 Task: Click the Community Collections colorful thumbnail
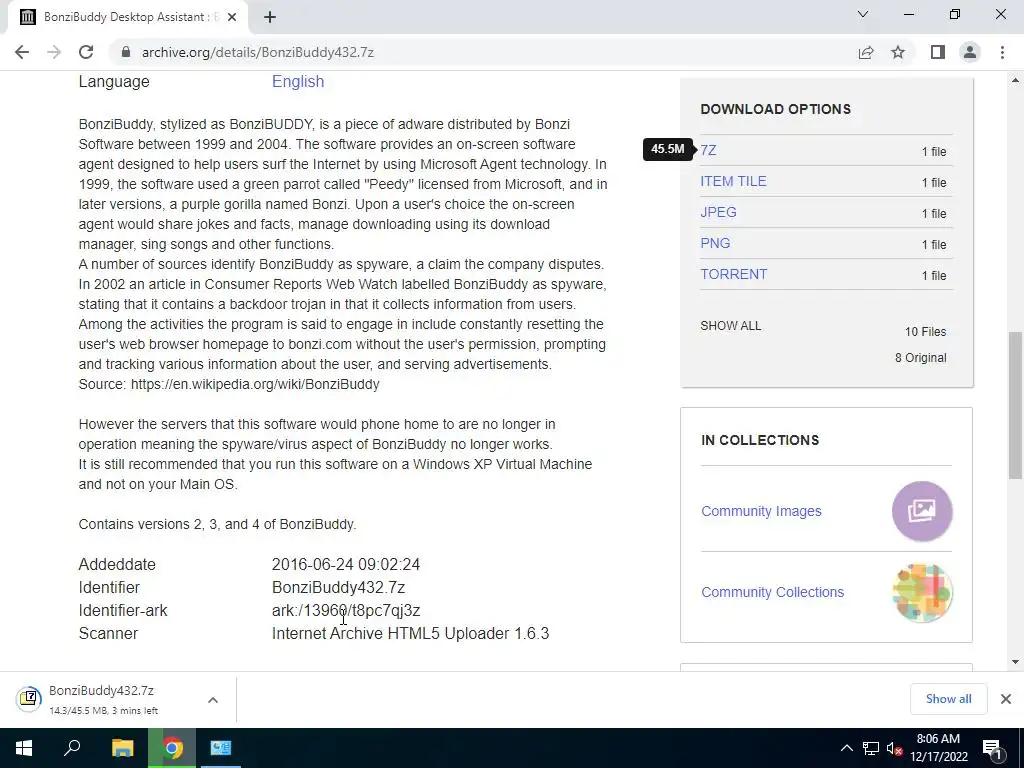922,592
